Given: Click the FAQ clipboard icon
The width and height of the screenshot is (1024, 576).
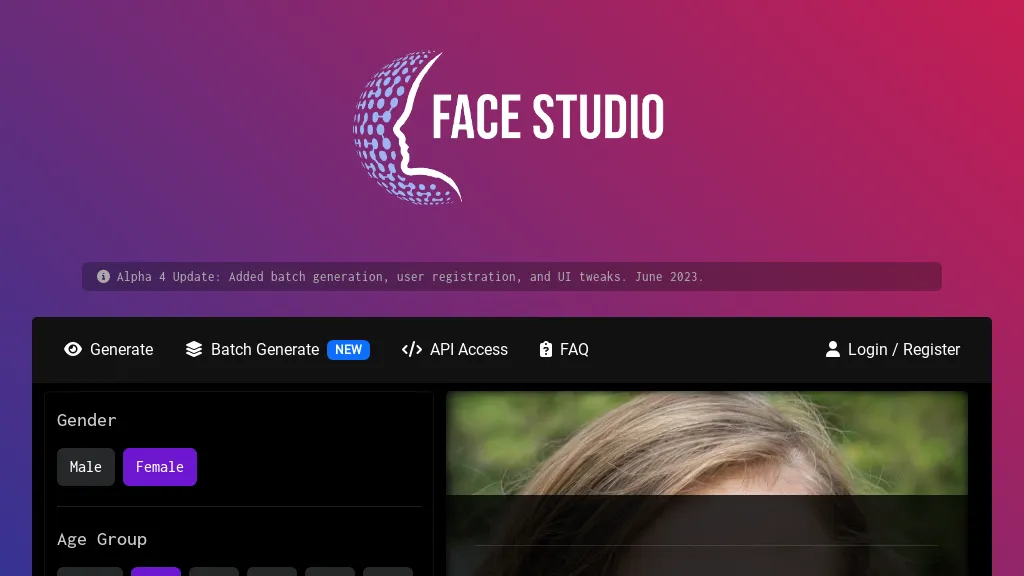Looking at the screenshot, I should click(545, 349).
